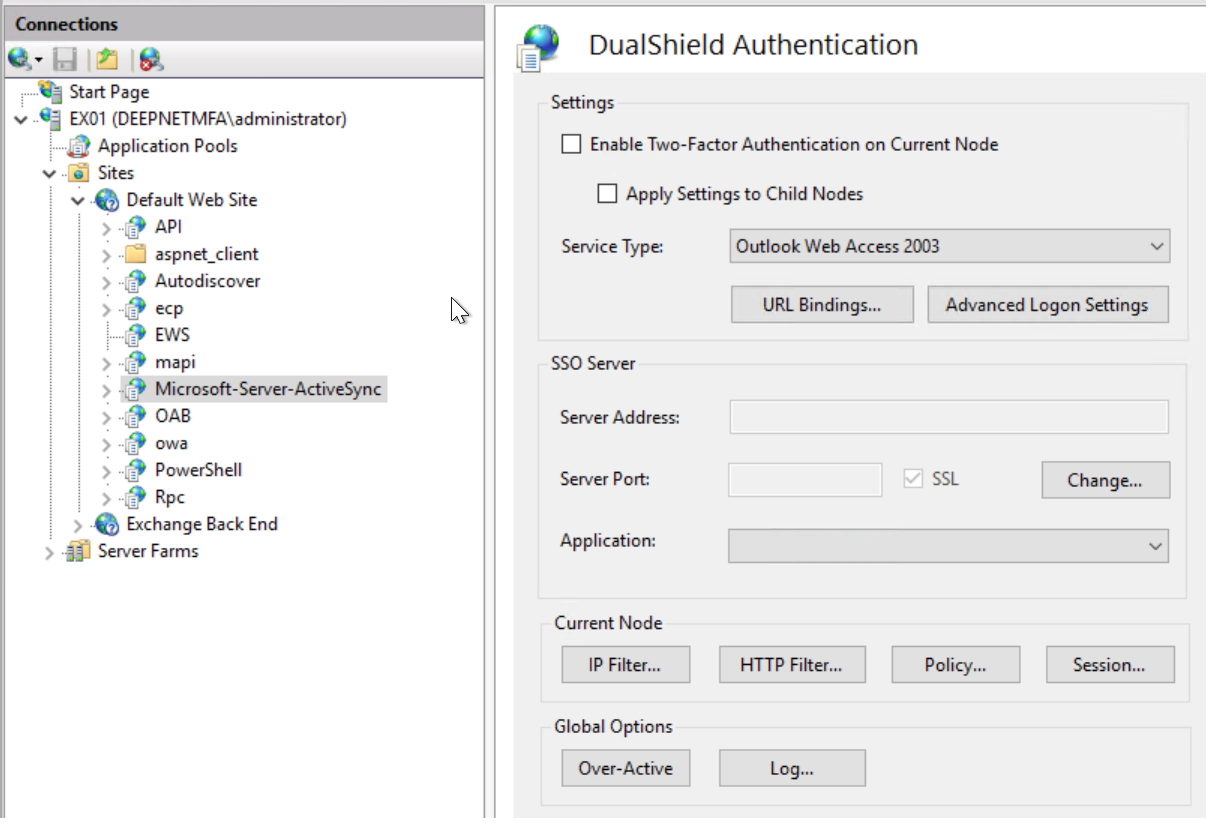
Task: Select the PowerShell tree item
Action: (198, 470)
